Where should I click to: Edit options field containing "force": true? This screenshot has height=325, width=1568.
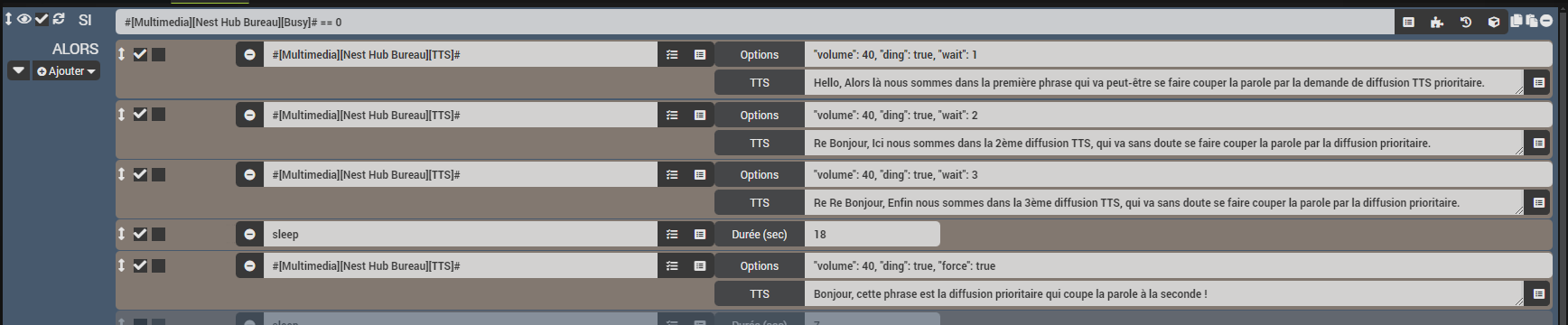coord(1179,265)
